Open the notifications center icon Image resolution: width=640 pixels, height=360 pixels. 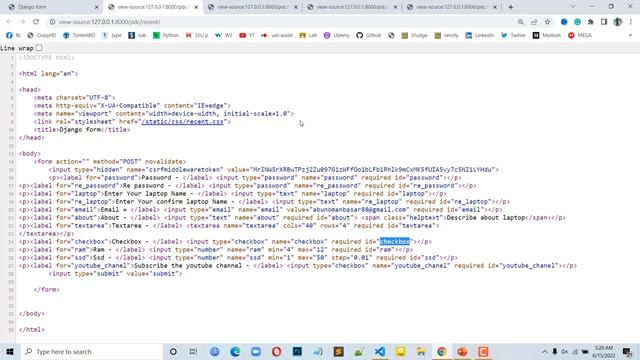tap(627, 351)
